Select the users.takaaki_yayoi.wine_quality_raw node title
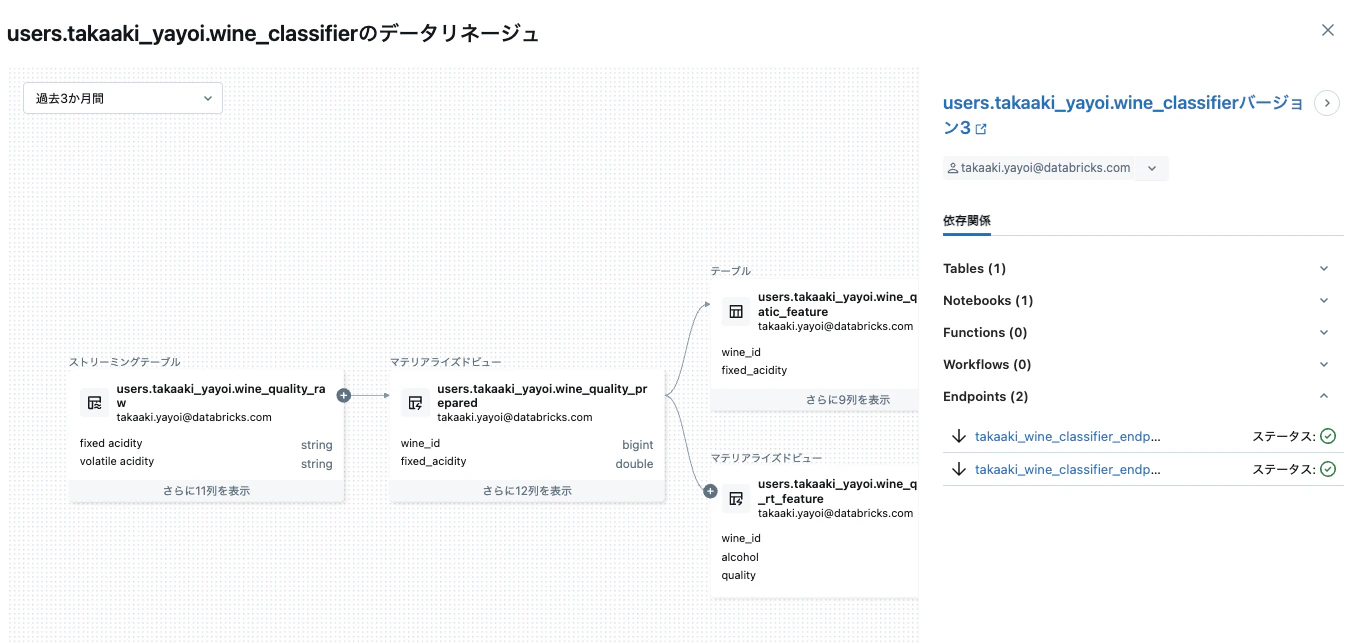 point(220,396)
